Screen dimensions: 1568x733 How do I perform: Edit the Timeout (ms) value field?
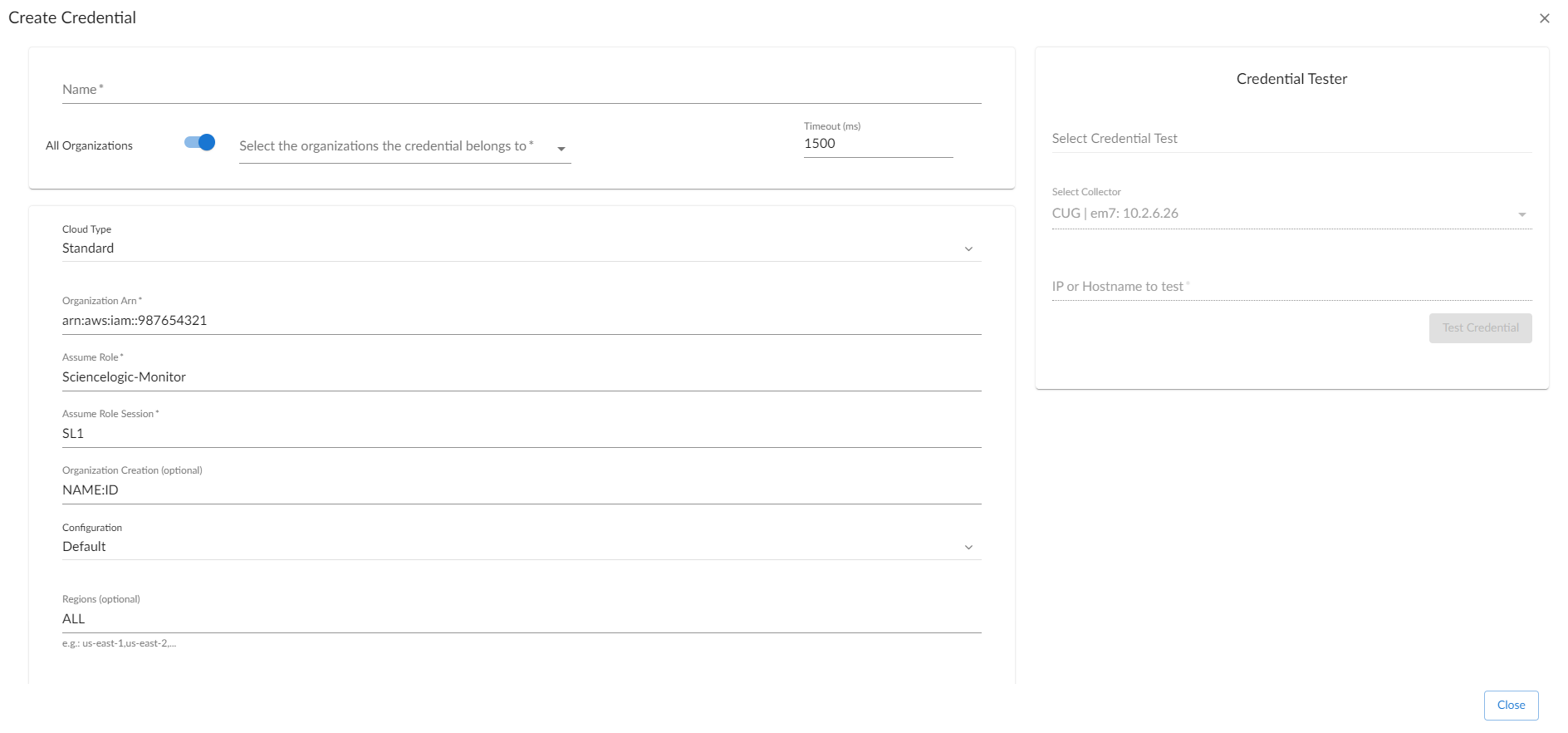coord(877,144)
